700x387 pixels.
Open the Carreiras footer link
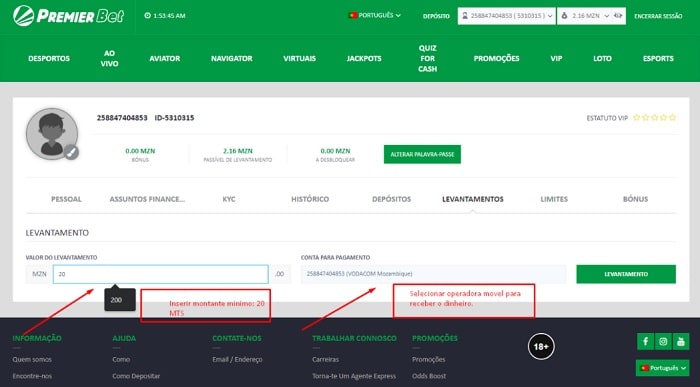(x=325, y=359)
